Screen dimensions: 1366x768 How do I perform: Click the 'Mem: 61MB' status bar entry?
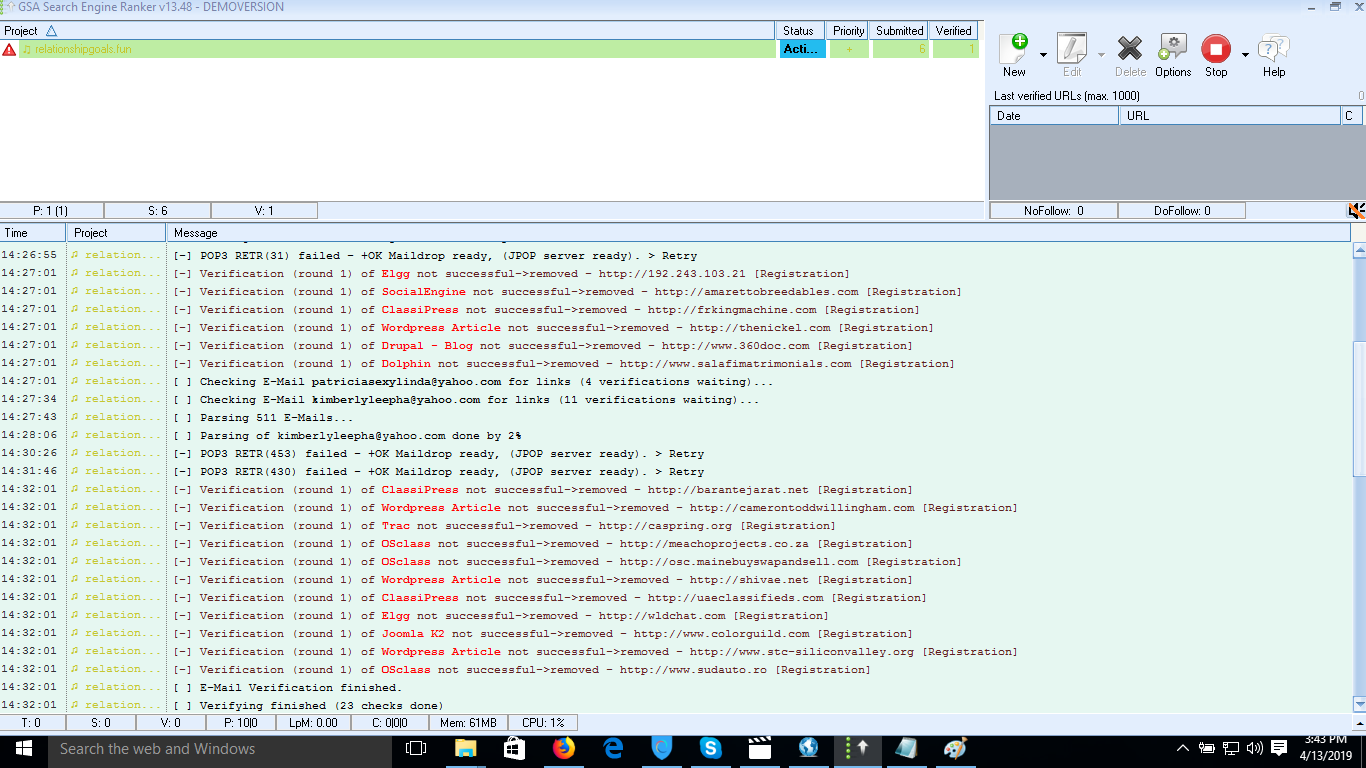coord(468,723)
